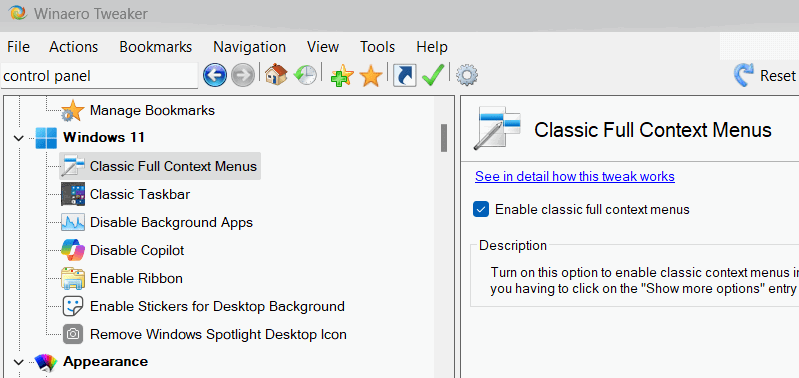Select Remove Windows Spotlight Desktop Icon

coord(219,334)
